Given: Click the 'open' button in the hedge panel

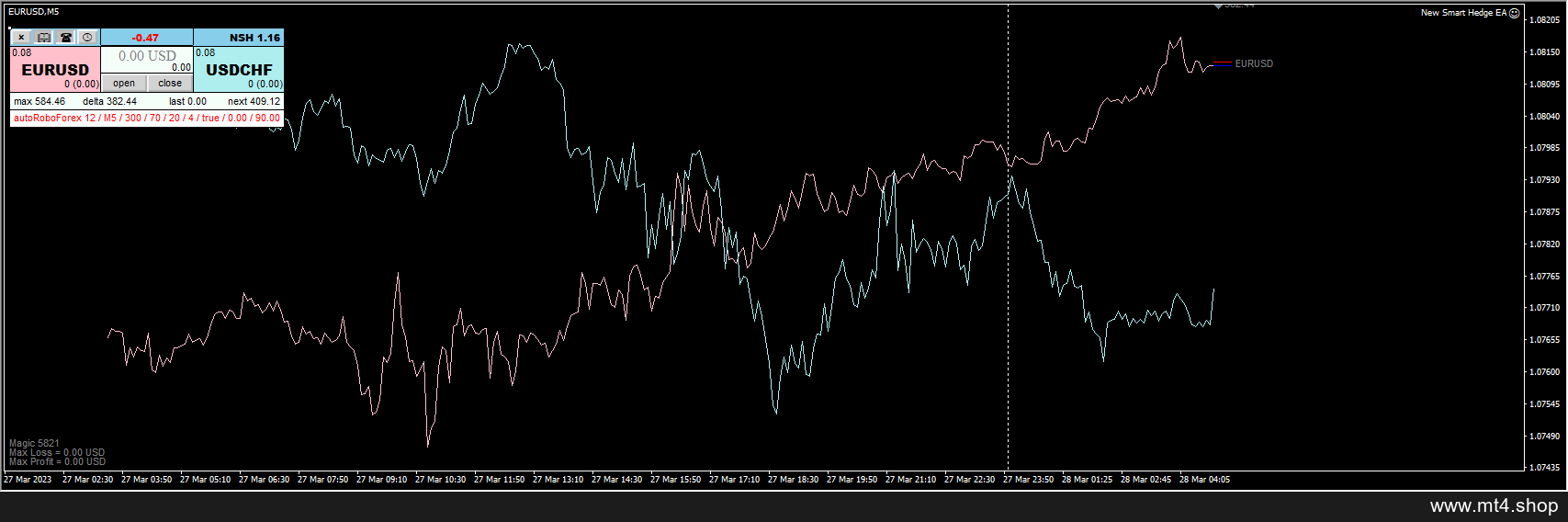Looking at the screenshot, I should pos(124,83).
